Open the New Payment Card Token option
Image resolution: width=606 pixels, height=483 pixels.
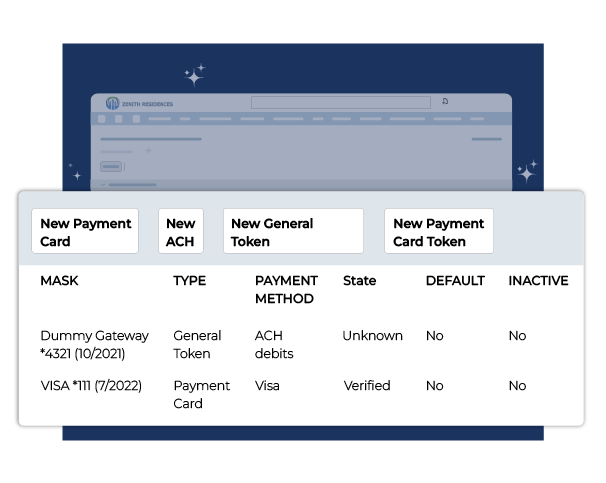click(x=438, y=232)
